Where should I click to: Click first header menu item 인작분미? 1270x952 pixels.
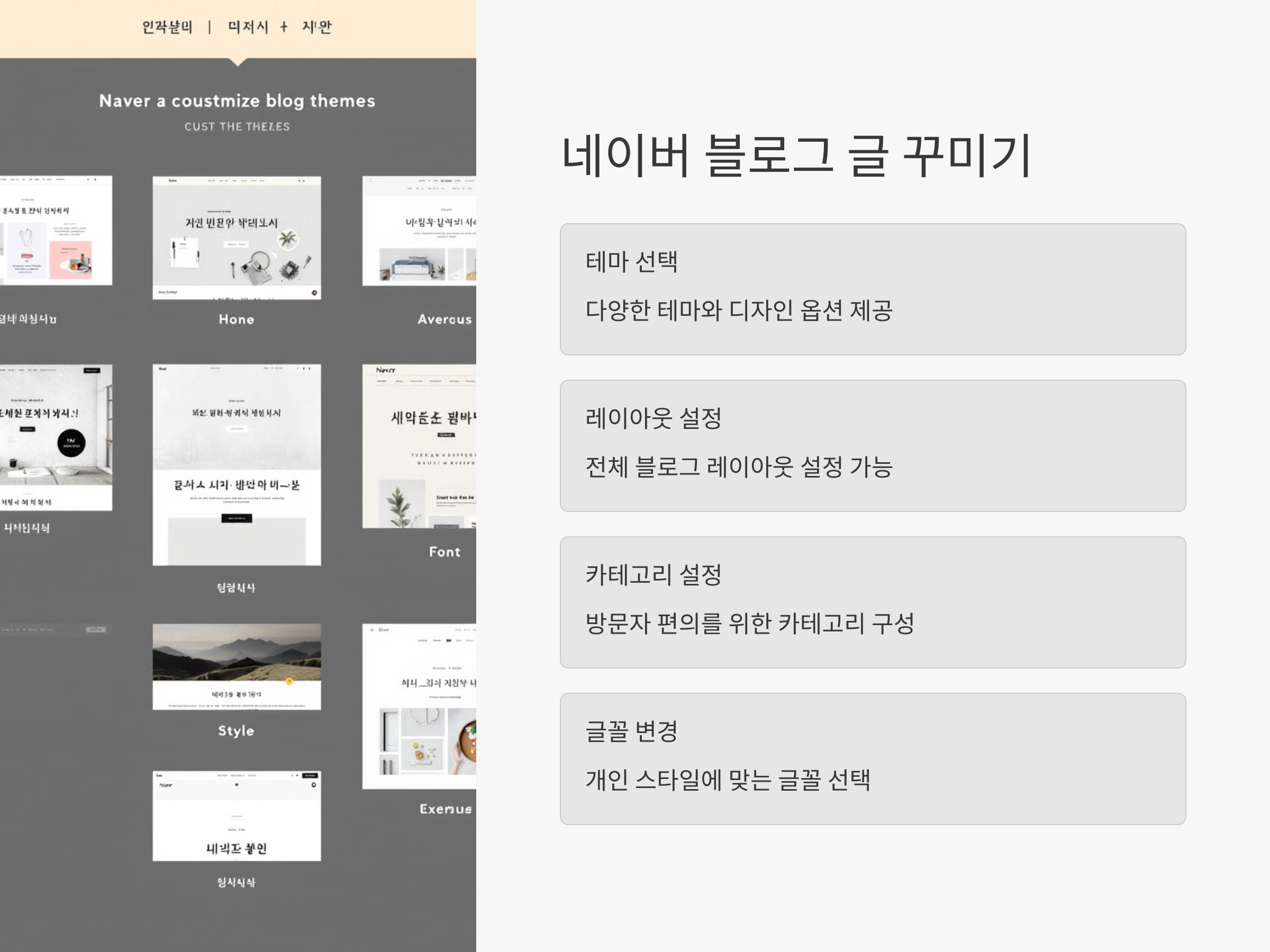click(x=167, y=27)
